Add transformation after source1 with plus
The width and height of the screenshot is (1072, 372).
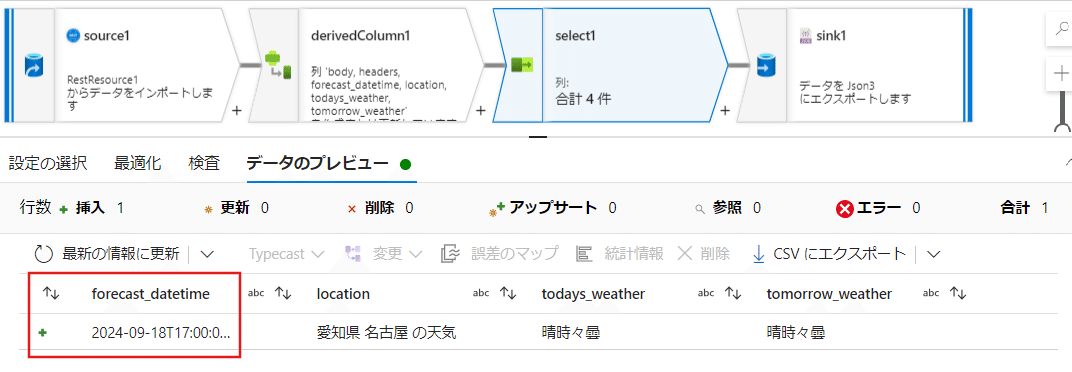coord(237,109)
